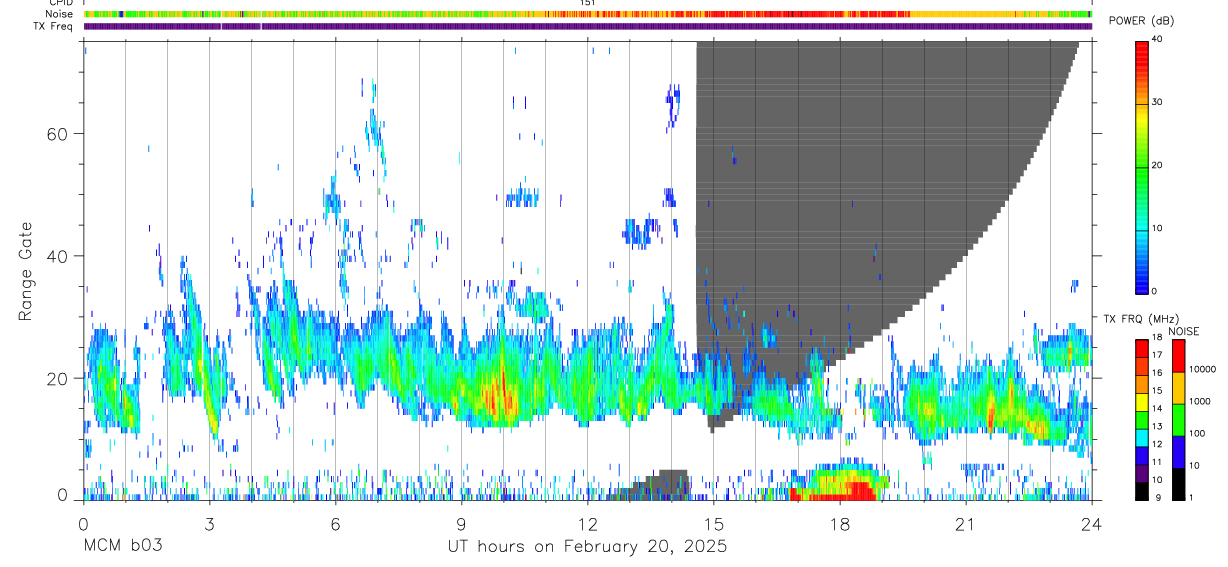
Task: Click the POWER (dB) colorbar title
Action: (1141, 21)
